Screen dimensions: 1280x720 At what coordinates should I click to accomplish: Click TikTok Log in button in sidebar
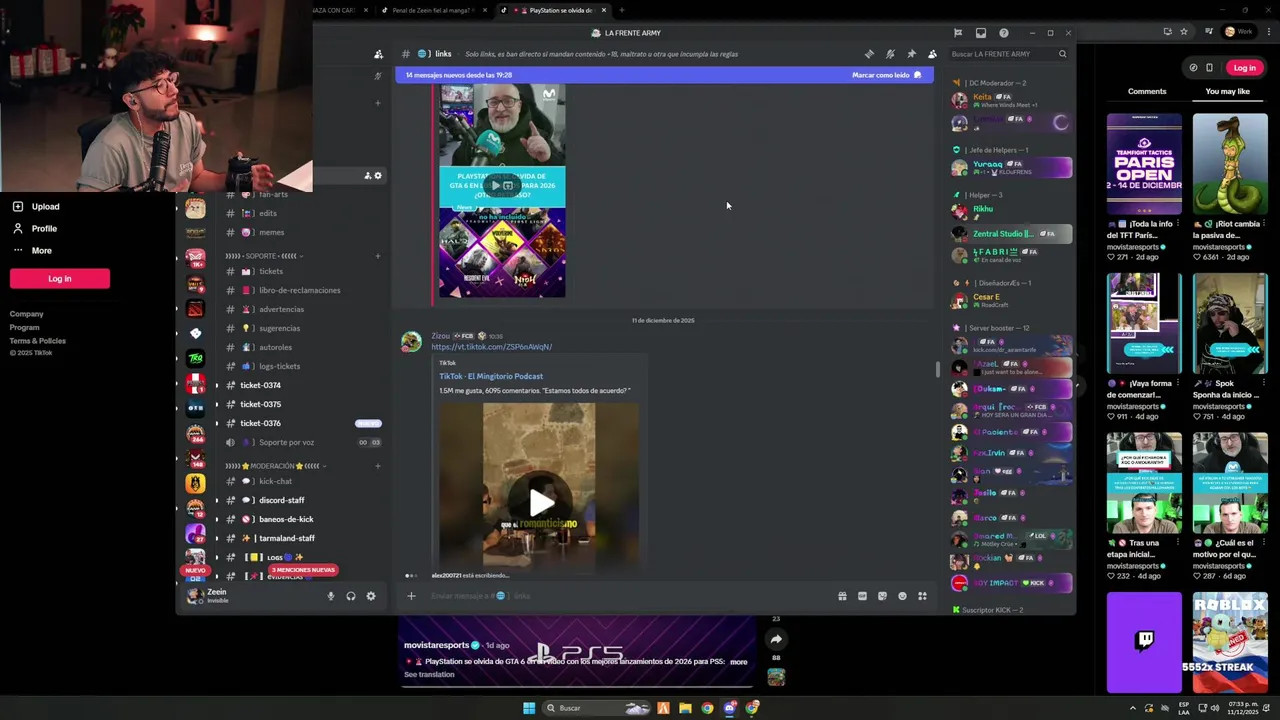click(60, 278)
